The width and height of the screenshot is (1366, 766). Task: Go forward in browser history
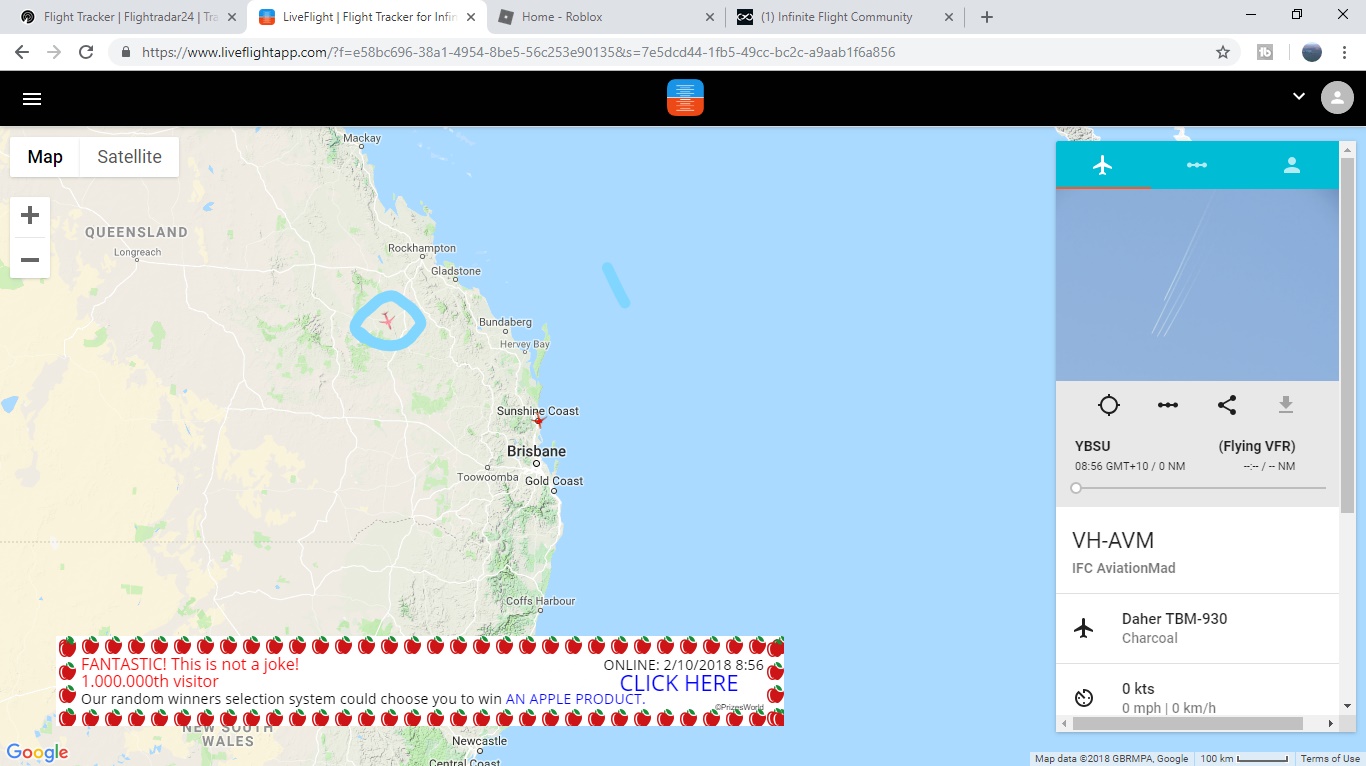tap(54, 52)
